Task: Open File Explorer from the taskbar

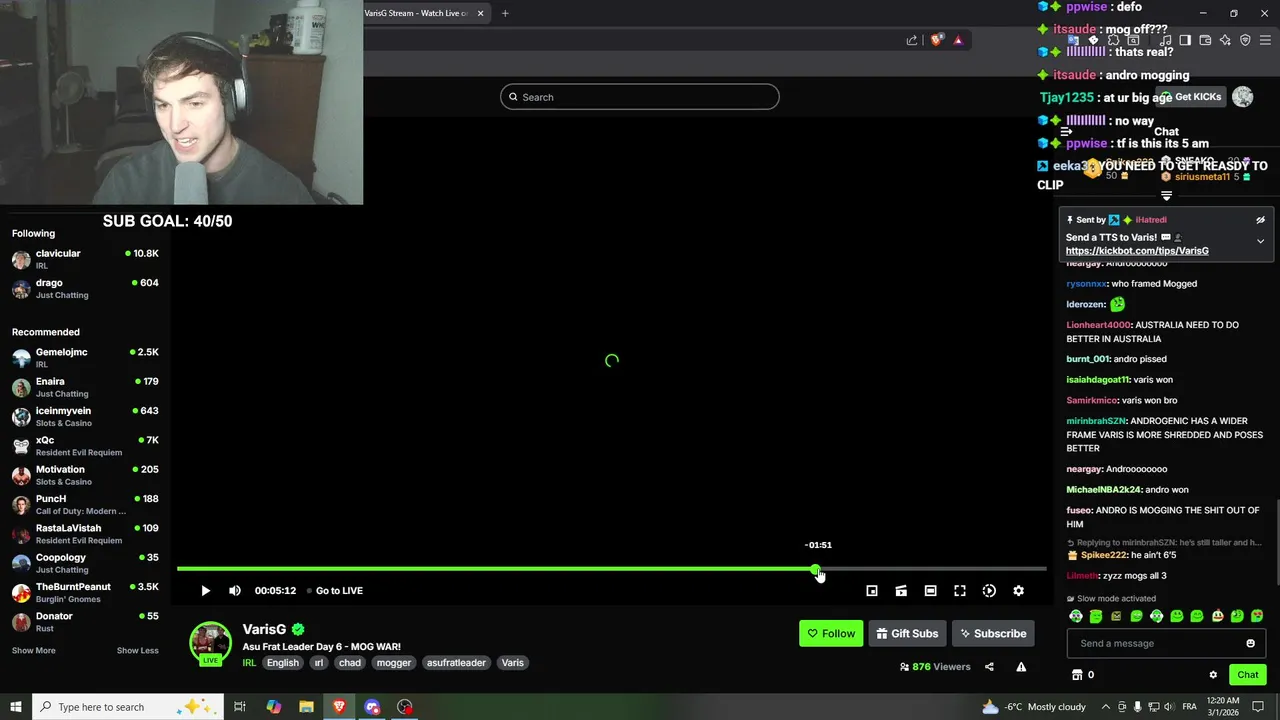Action: point(306,707)
